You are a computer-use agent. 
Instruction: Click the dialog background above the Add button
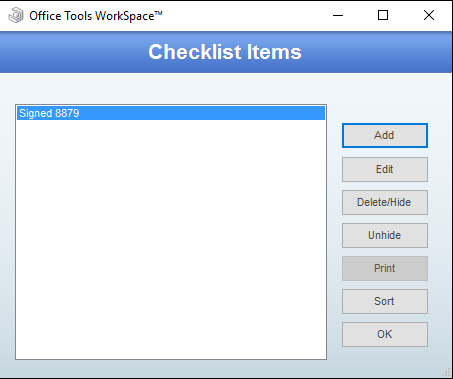[x=385, y=98]
